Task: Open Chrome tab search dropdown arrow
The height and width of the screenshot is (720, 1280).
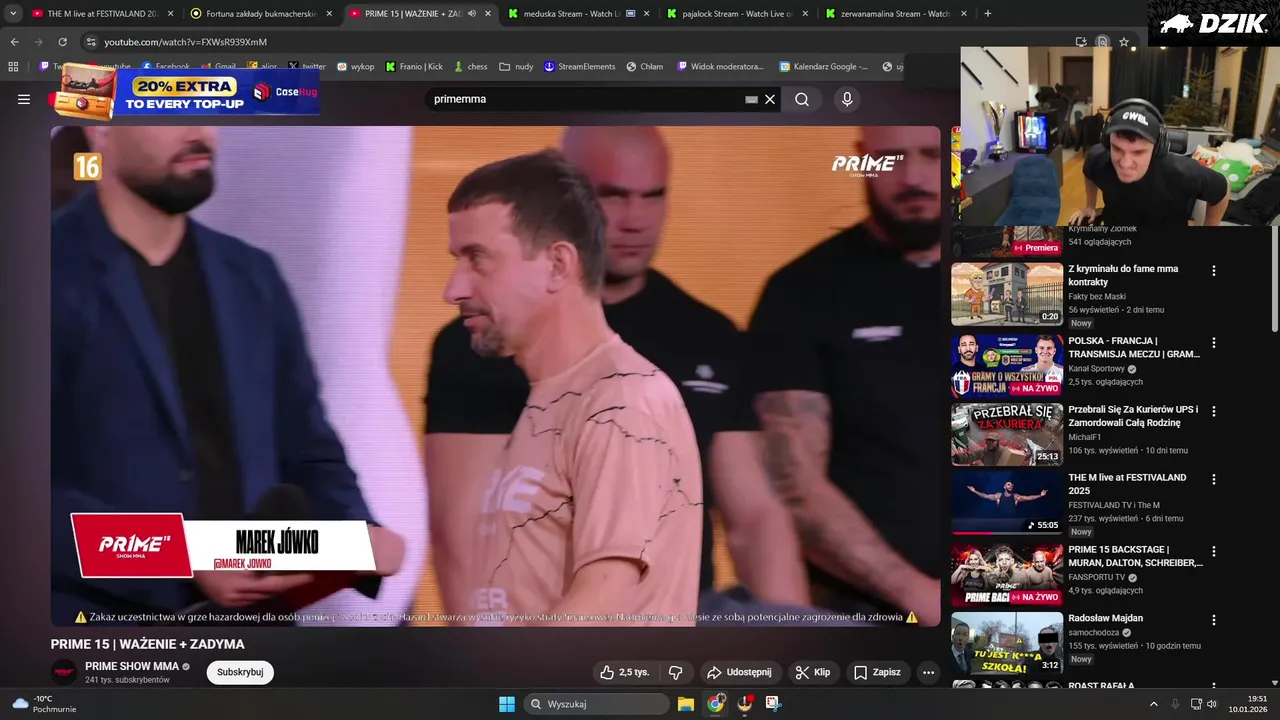Action: click(x=13, y=14)
